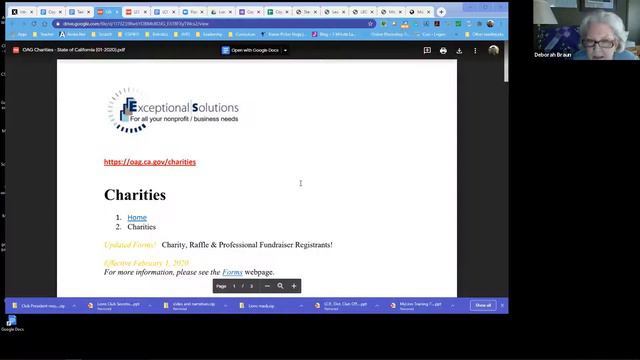This screenshot has width=640, height=360.
Task: Switch to the first browser tab
Action: (x=22, y=12)
